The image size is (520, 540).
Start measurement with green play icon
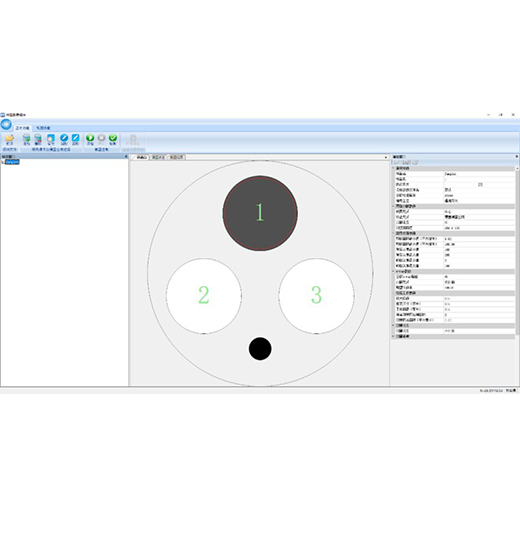90,139
